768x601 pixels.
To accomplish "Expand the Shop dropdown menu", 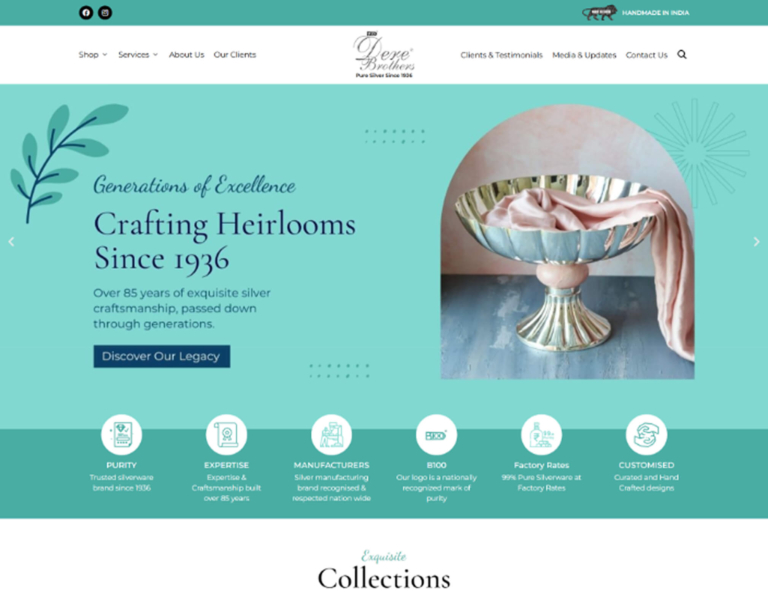I will pyautogui.click(x=93, y=54).
